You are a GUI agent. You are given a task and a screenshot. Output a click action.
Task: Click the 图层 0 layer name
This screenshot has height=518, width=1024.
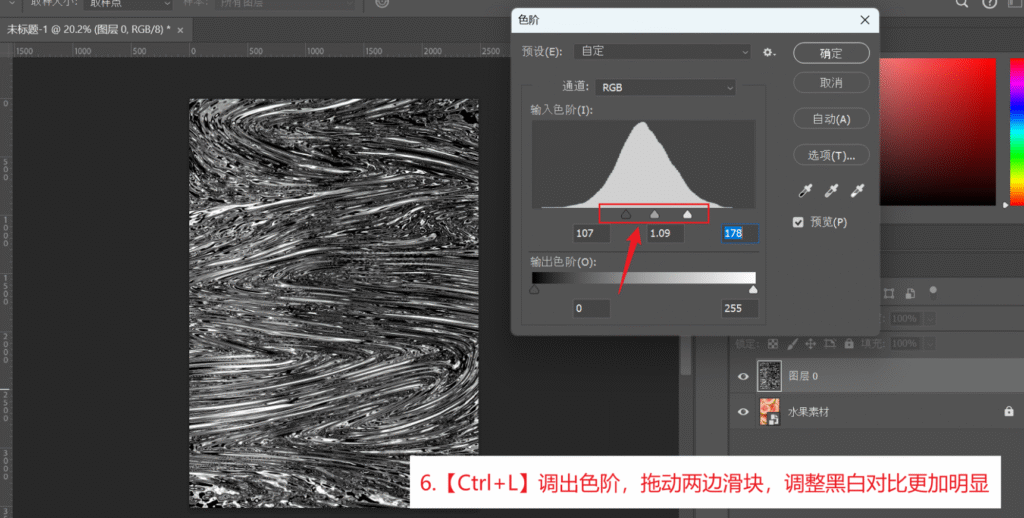point(803,376)
